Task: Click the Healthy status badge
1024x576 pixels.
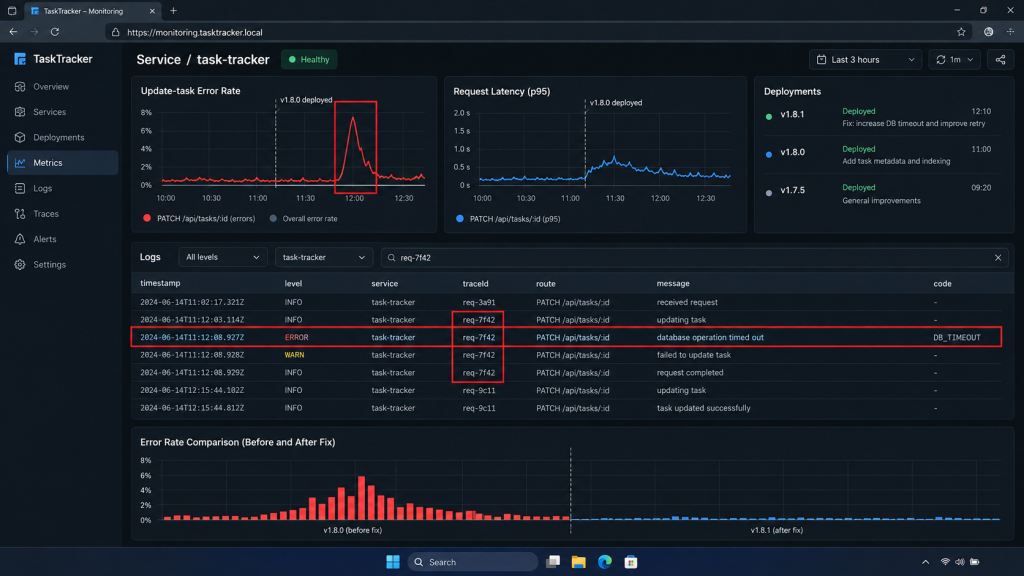Action: [309, 59]
